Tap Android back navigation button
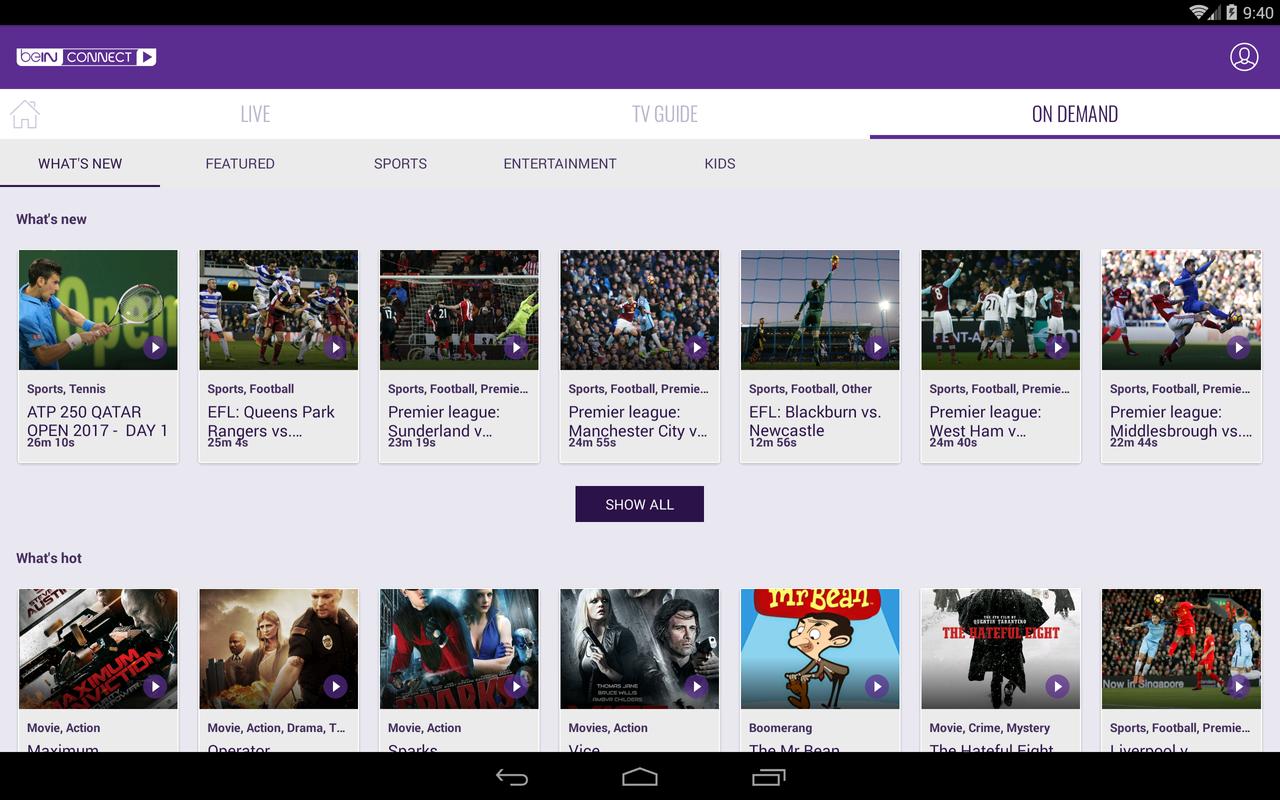 [x=512, y=777]
